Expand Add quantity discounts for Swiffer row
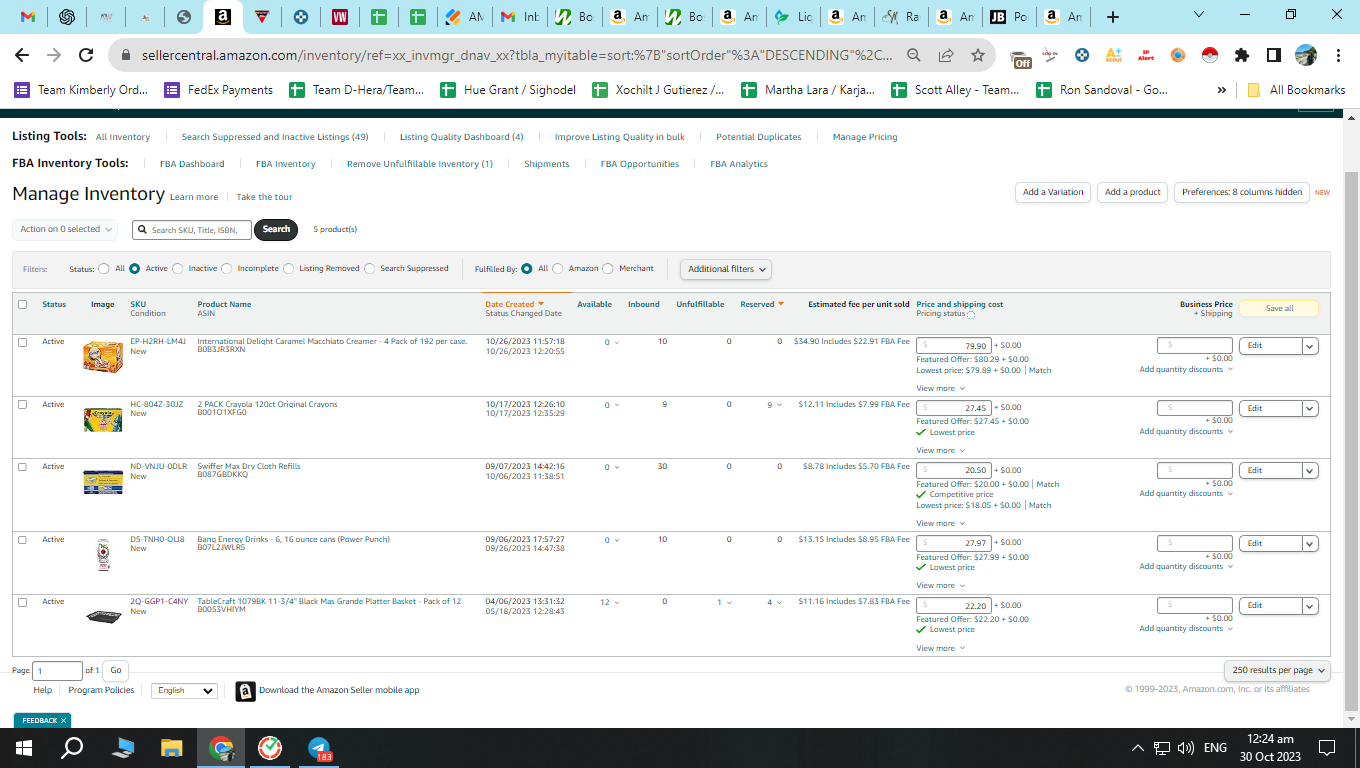Screen dimensions: 1360x768 1186,493
